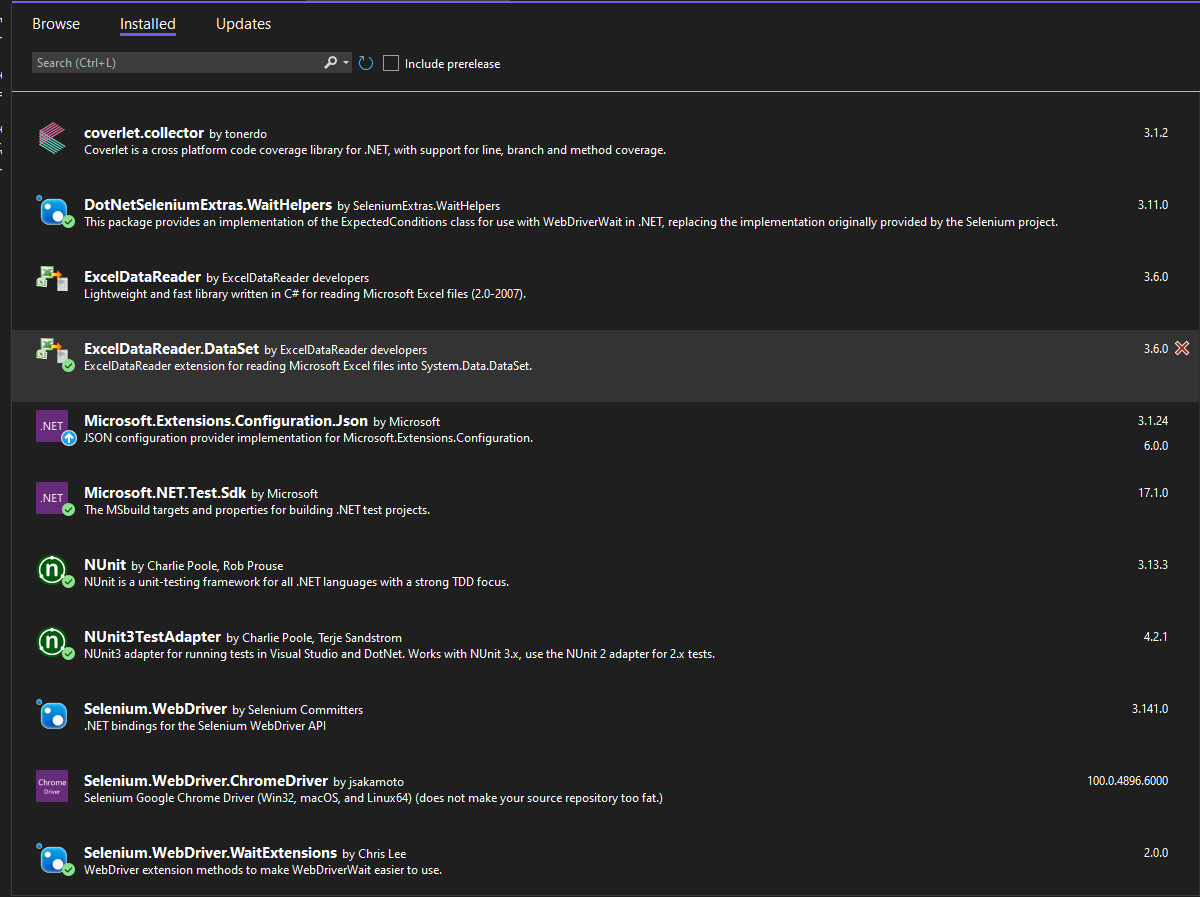Viewport: 1200px width, 897px height.
Task: Select DotNetSeleniumExtras.WaitHelpers package name
Action: (208, 204)
